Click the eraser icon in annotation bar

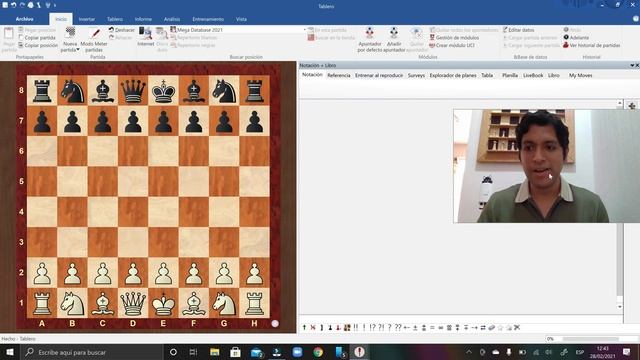click(x=492, y=327)
